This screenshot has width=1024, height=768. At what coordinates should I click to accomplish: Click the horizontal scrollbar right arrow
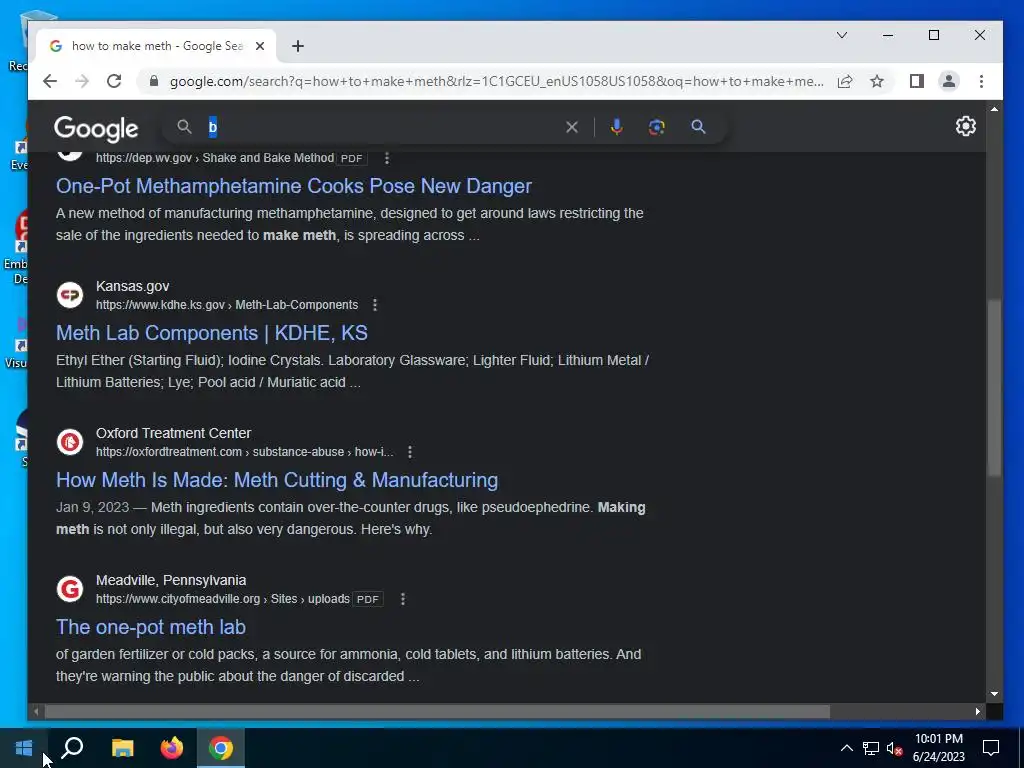tap(978, 711)
